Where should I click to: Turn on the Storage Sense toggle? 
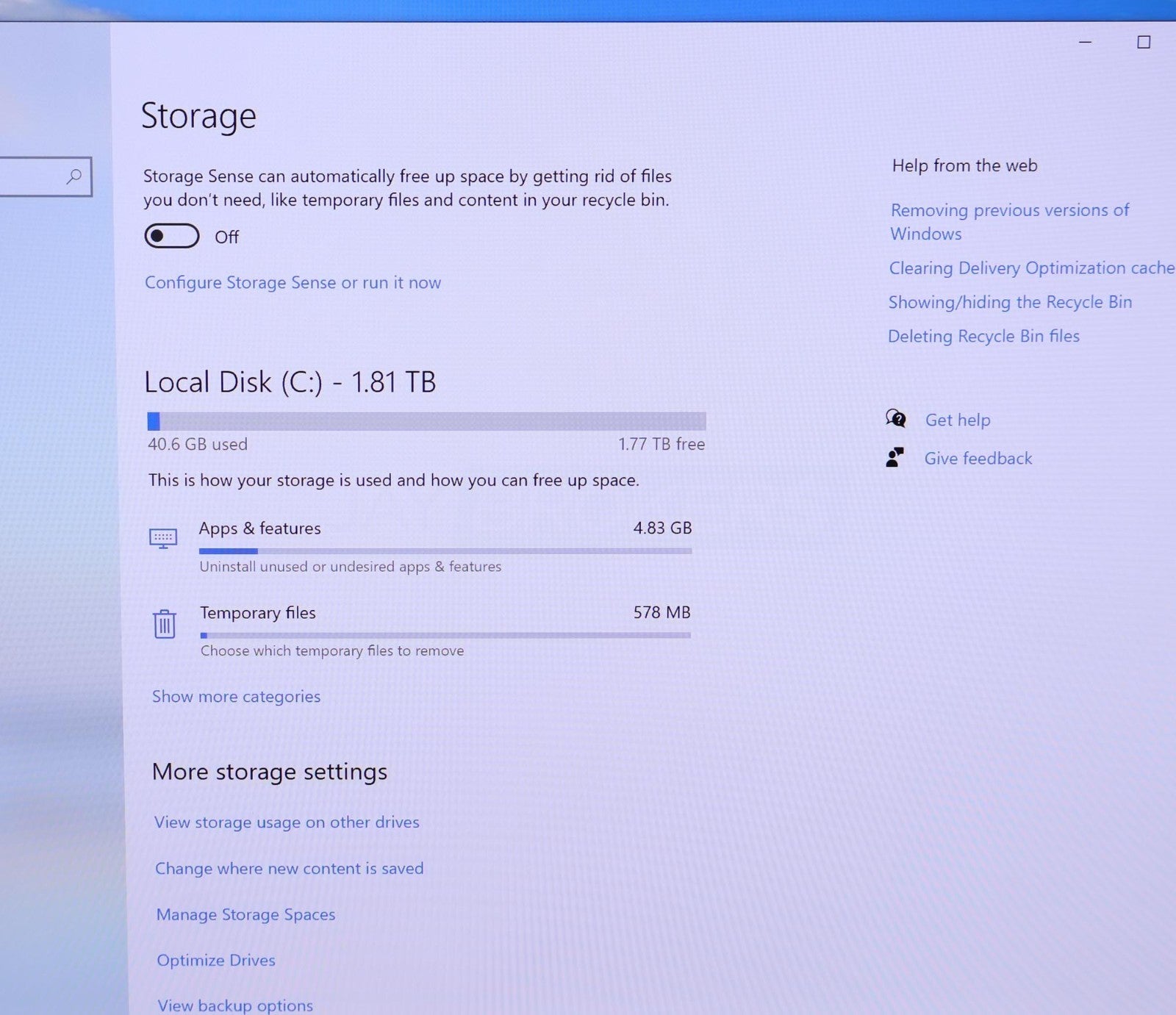172,236
